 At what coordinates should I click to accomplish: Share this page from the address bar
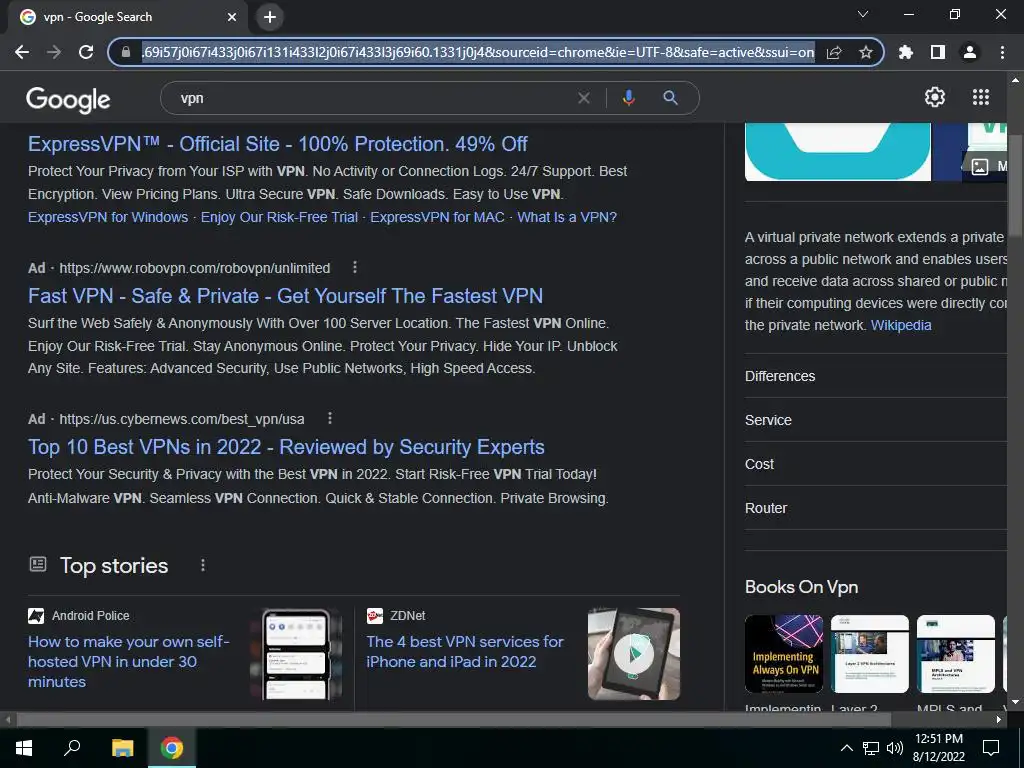834,52
